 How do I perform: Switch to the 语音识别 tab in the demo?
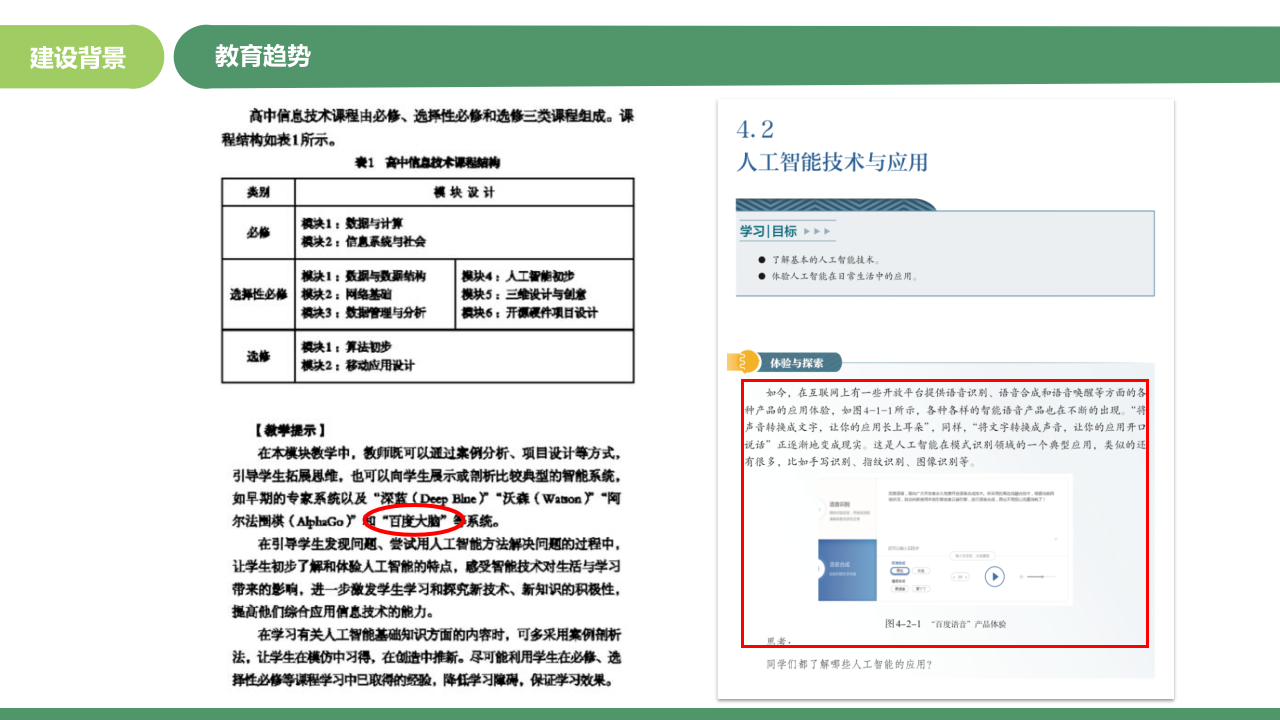(841, 505)
